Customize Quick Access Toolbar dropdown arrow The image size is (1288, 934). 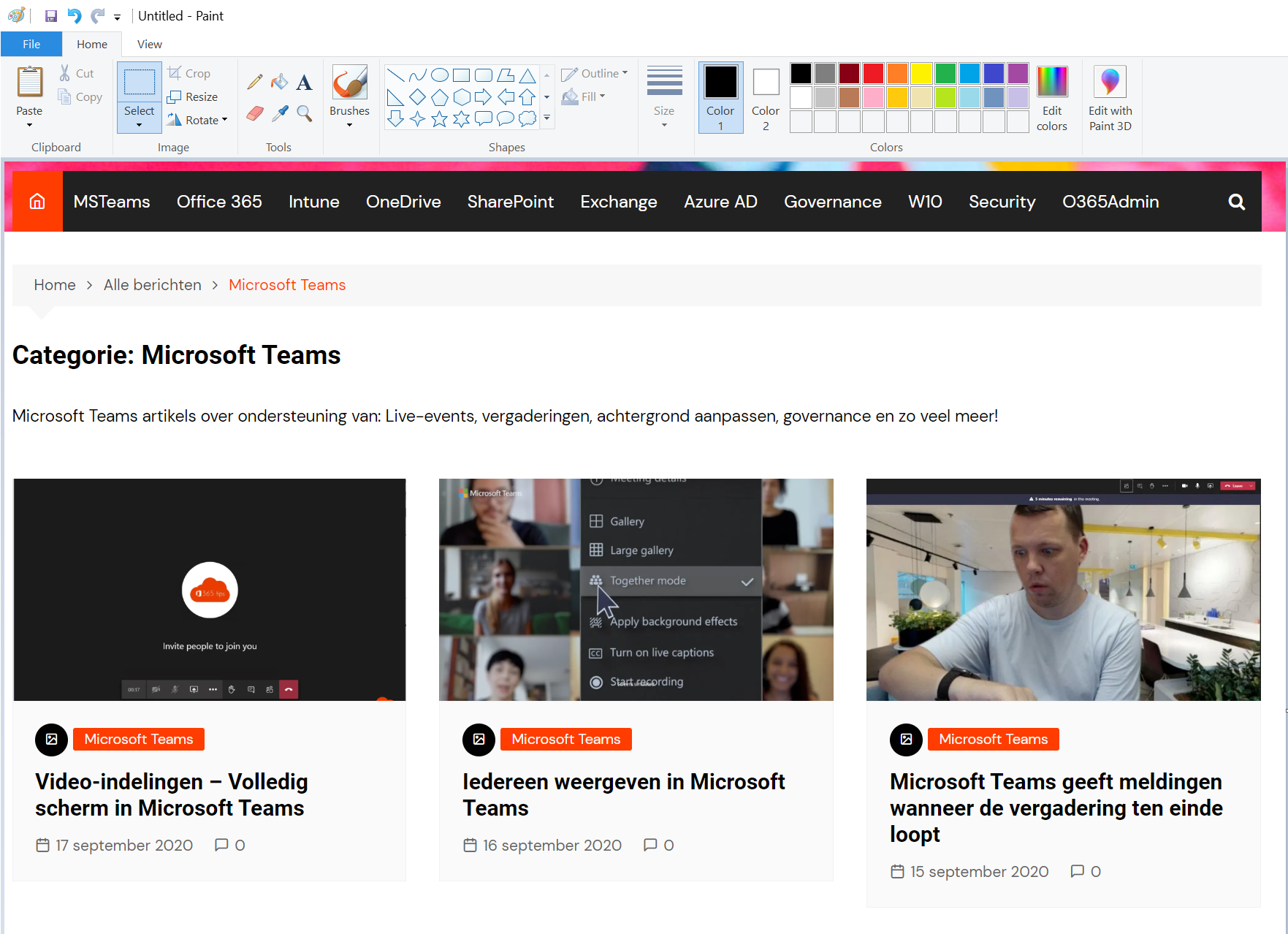point(117,17)
